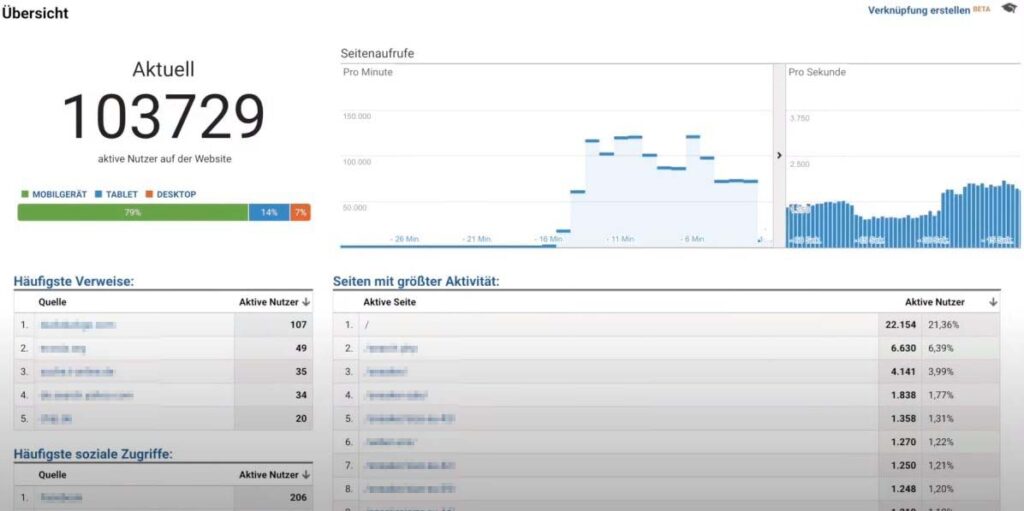Viewport: 1024px width, 511px height.
Task: Sort Häufigste soziale Zugriffe by Aktive Nutzer
Action: (274, 474)
